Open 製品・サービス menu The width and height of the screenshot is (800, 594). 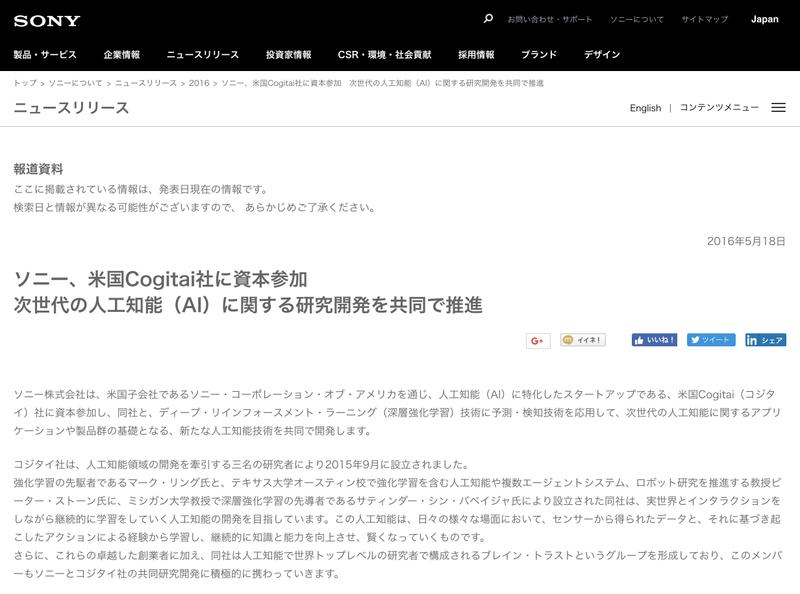[45, 55]
